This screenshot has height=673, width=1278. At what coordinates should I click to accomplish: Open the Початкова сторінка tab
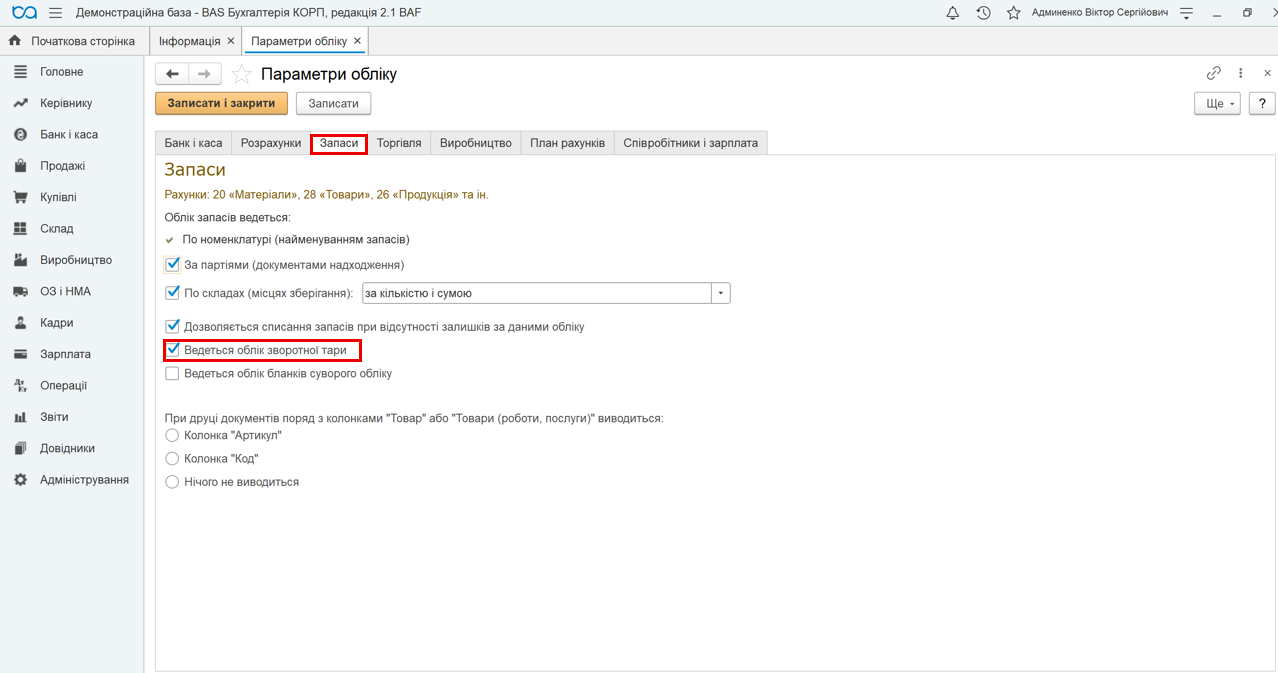click(72, 41)
